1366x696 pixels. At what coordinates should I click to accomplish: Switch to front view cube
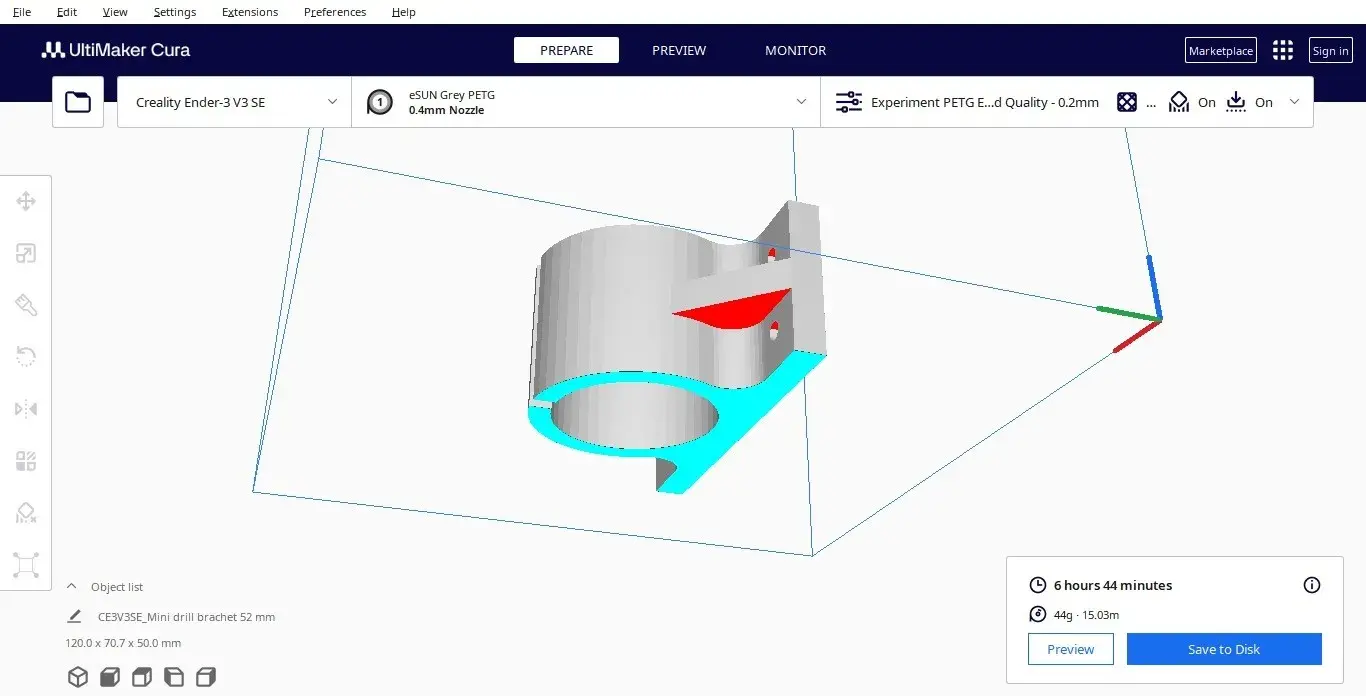pyautogui.click(x=110, y=677)
